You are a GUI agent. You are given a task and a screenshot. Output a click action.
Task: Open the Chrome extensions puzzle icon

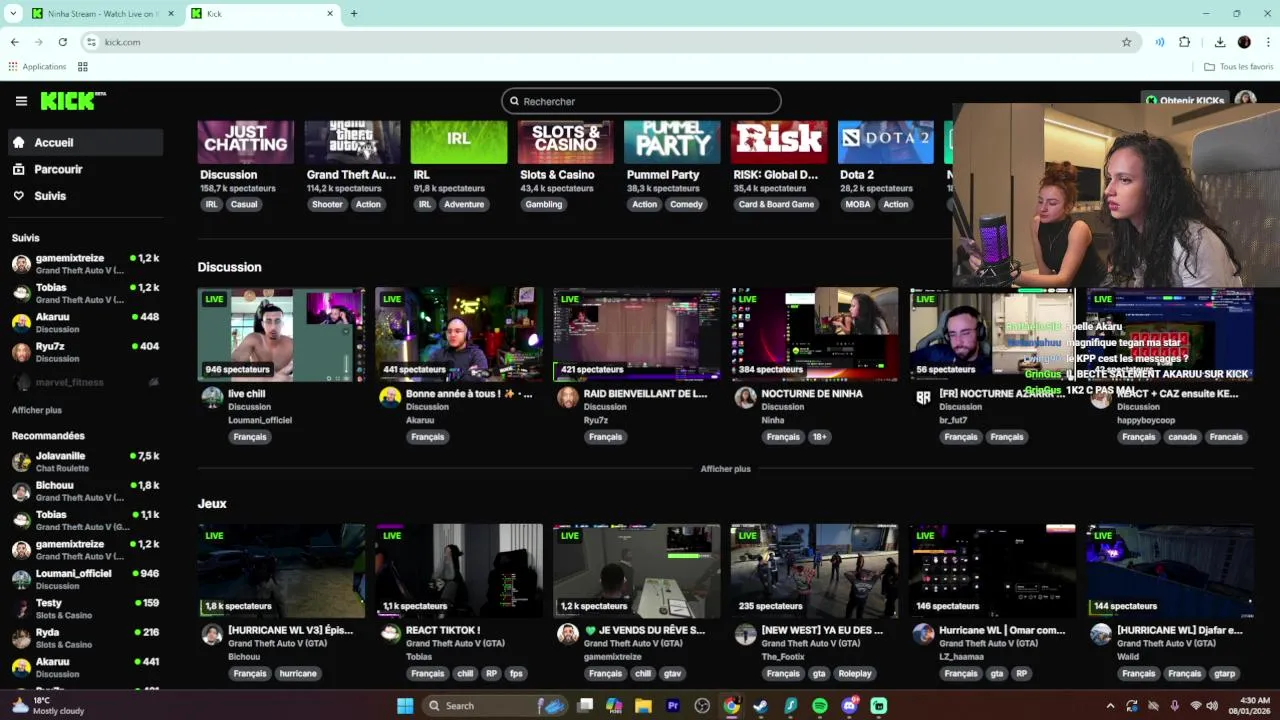point(1185,42)
